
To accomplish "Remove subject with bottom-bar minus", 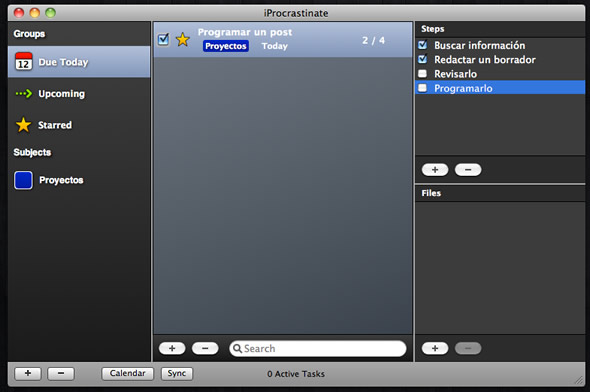I will tap(61, 374).
